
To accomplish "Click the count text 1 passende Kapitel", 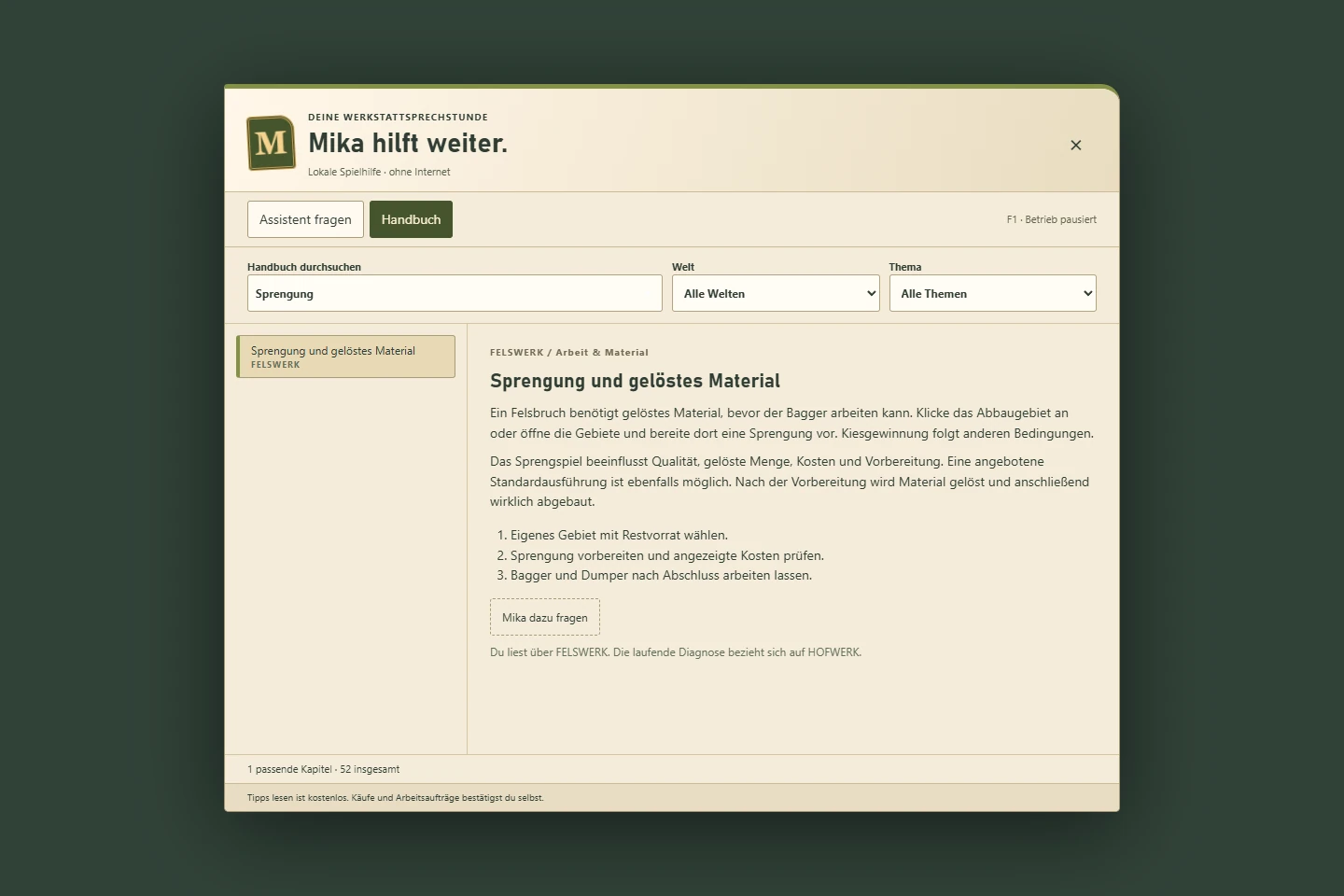I will tap(289, 769).
